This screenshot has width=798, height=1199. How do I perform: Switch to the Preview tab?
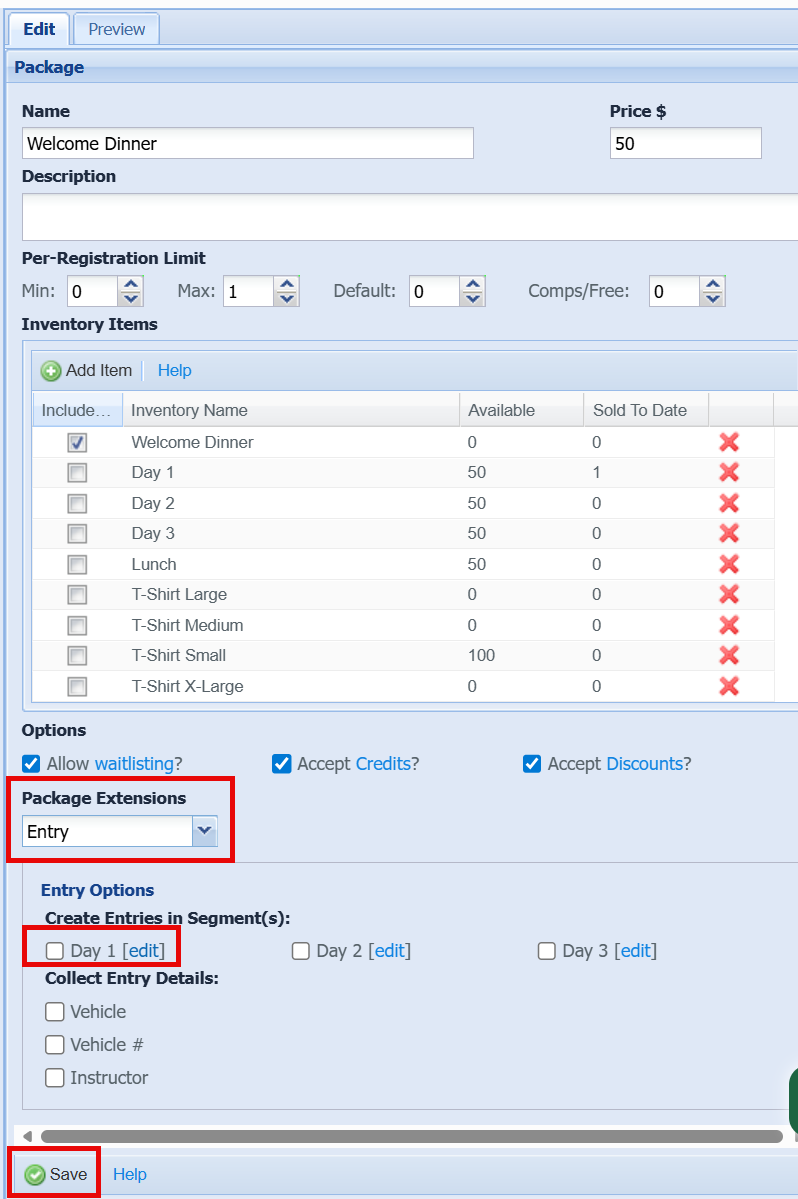116,29
